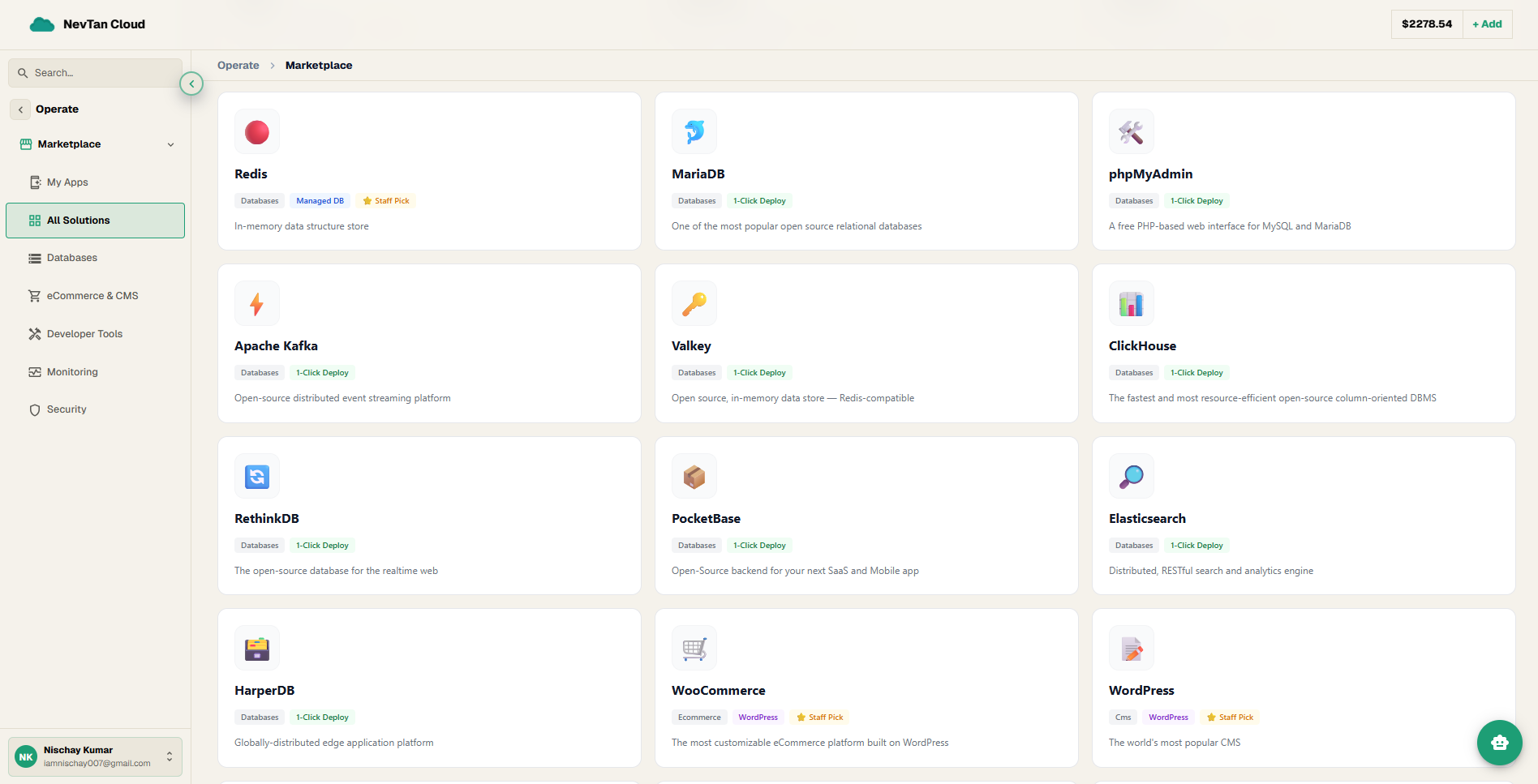
Task: Click the RethinkDB sync arrows icon
Action: click(257, 476)
